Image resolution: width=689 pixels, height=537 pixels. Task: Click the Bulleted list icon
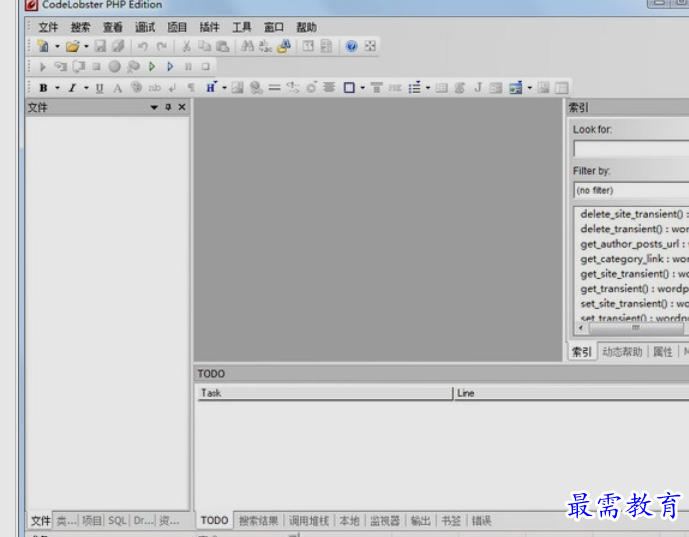(x=414, y=87)
